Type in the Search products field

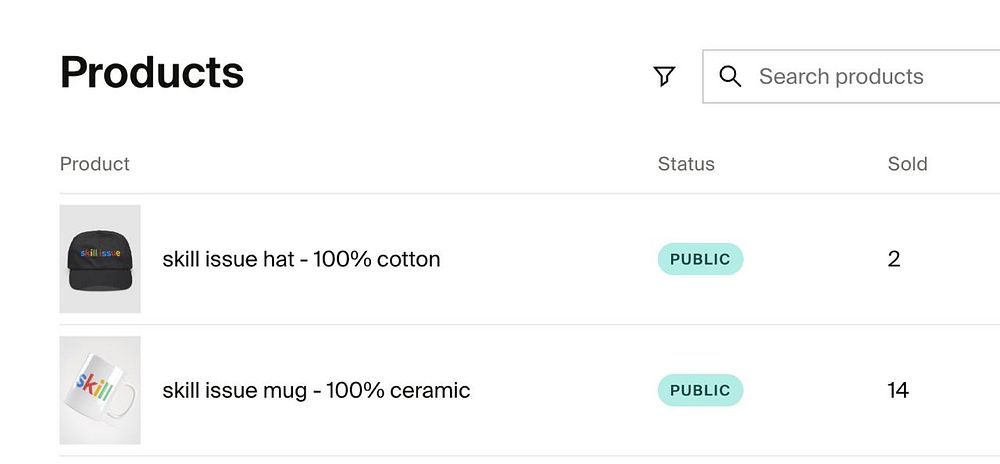860,77
